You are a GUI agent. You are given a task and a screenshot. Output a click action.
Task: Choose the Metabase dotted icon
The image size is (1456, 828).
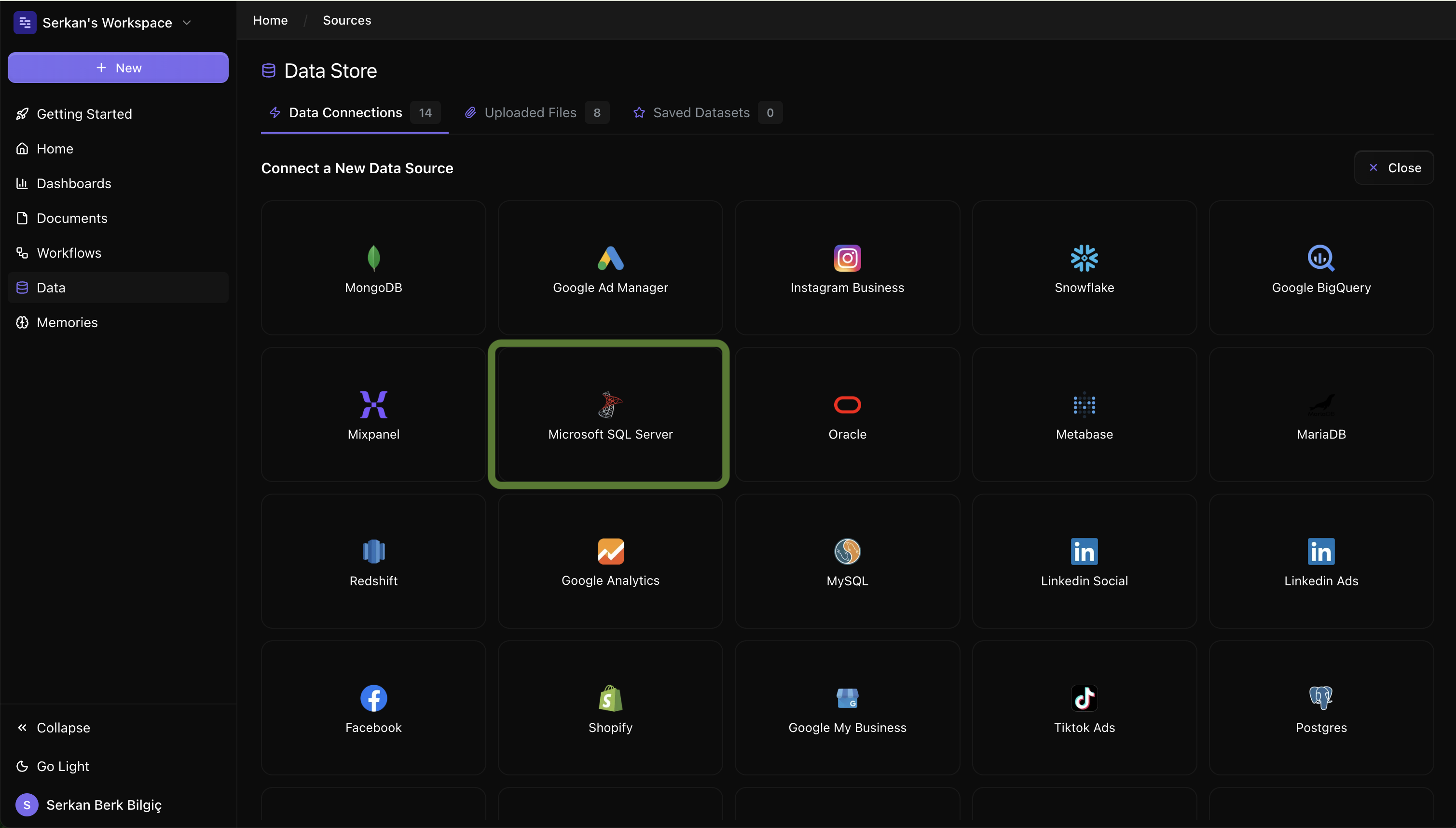tap(1084, 404)
